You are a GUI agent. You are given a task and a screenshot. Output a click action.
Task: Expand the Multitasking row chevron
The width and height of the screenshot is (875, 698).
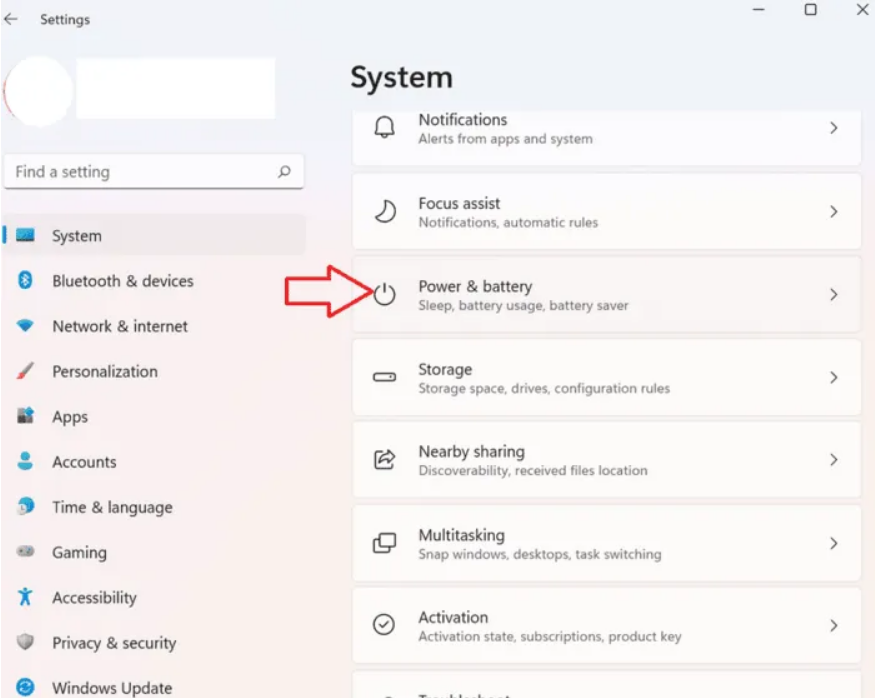833,543
